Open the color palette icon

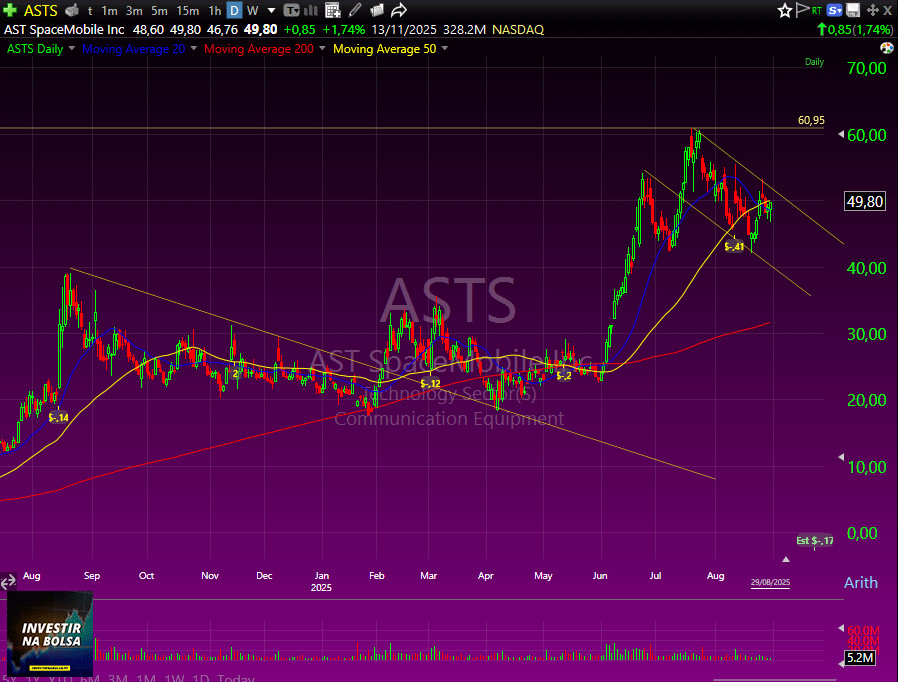point(886,48)
